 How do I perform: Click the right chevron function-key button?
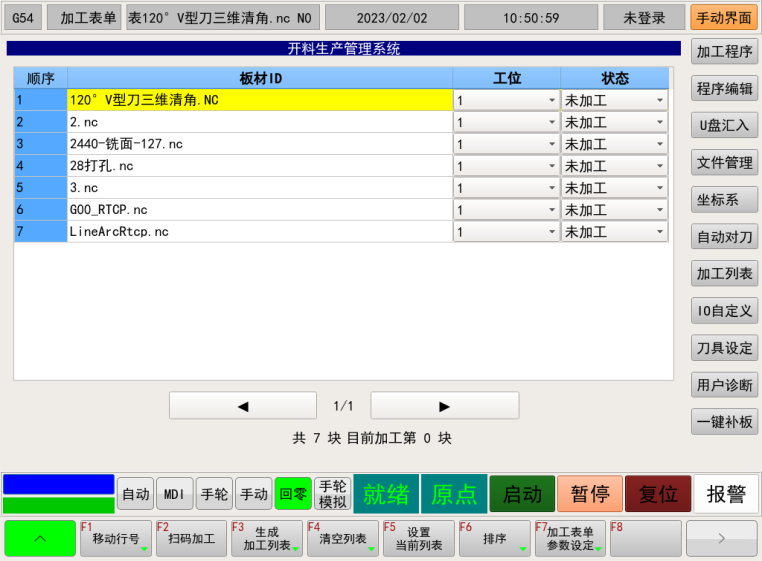(722, 538)
